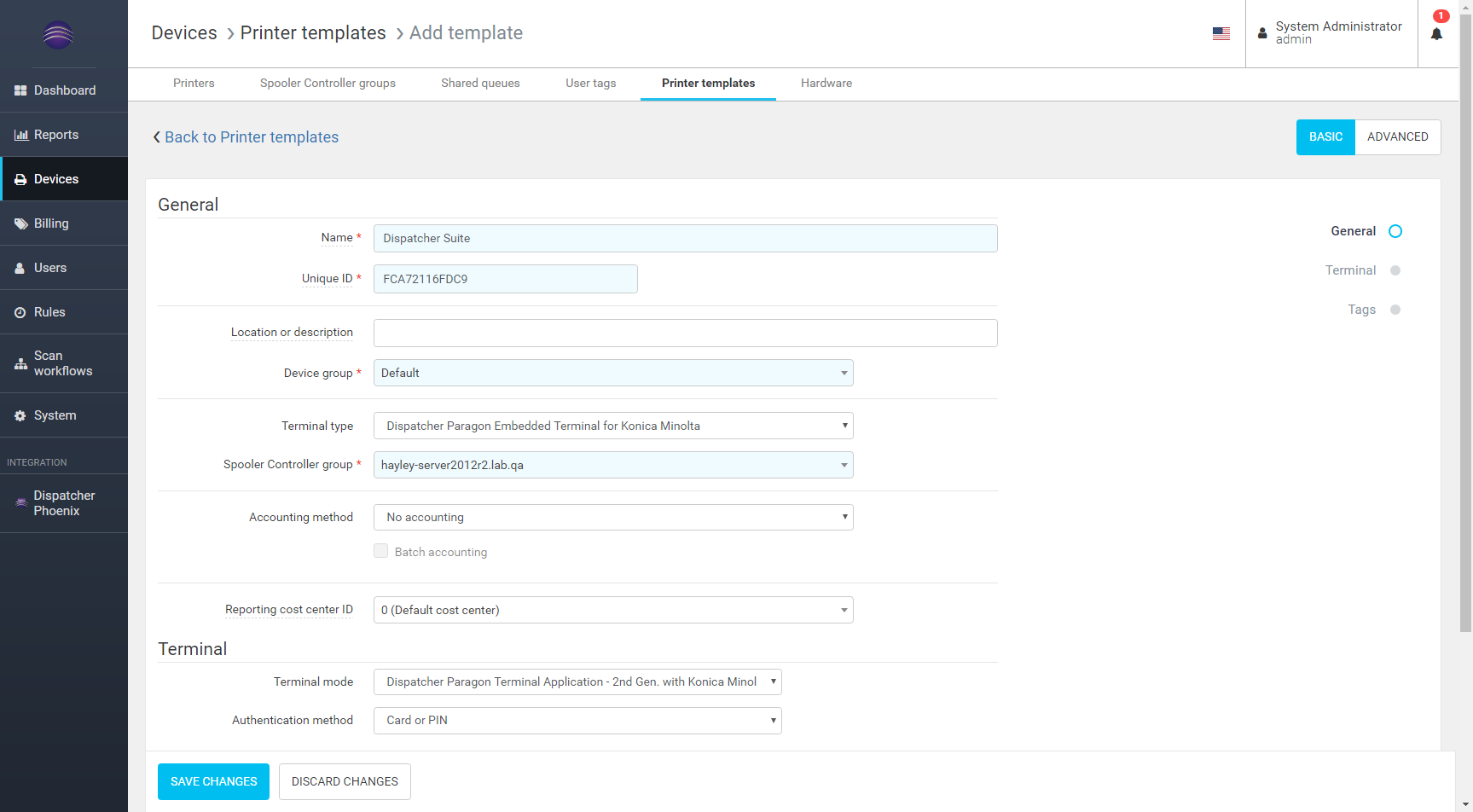Switch to ADVANCED view mode

click(x=1398, y=137)
